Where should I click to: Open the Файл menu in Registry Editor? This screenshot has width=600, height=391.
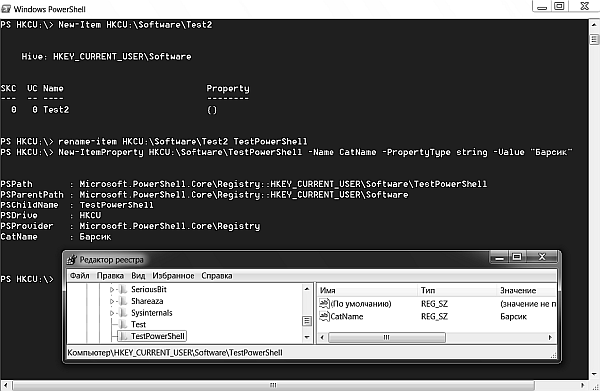(x=80, y=276)
